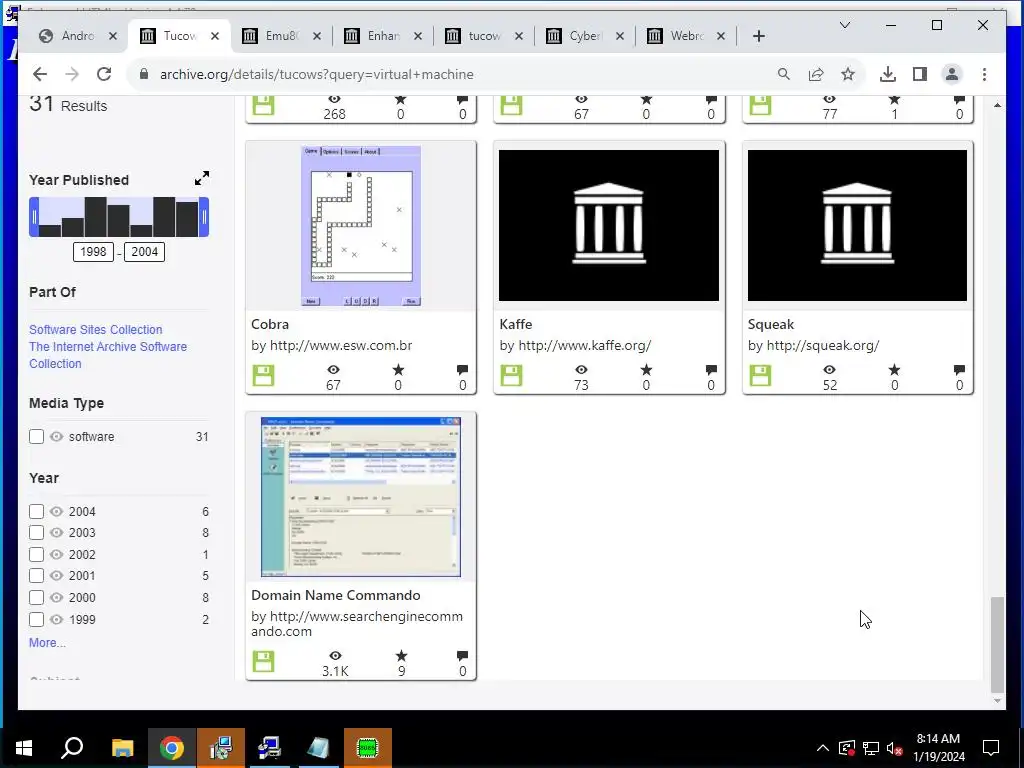The image size is (1024, 768).
Task: Toggle eye icon next to software
Action: point(57,436)
